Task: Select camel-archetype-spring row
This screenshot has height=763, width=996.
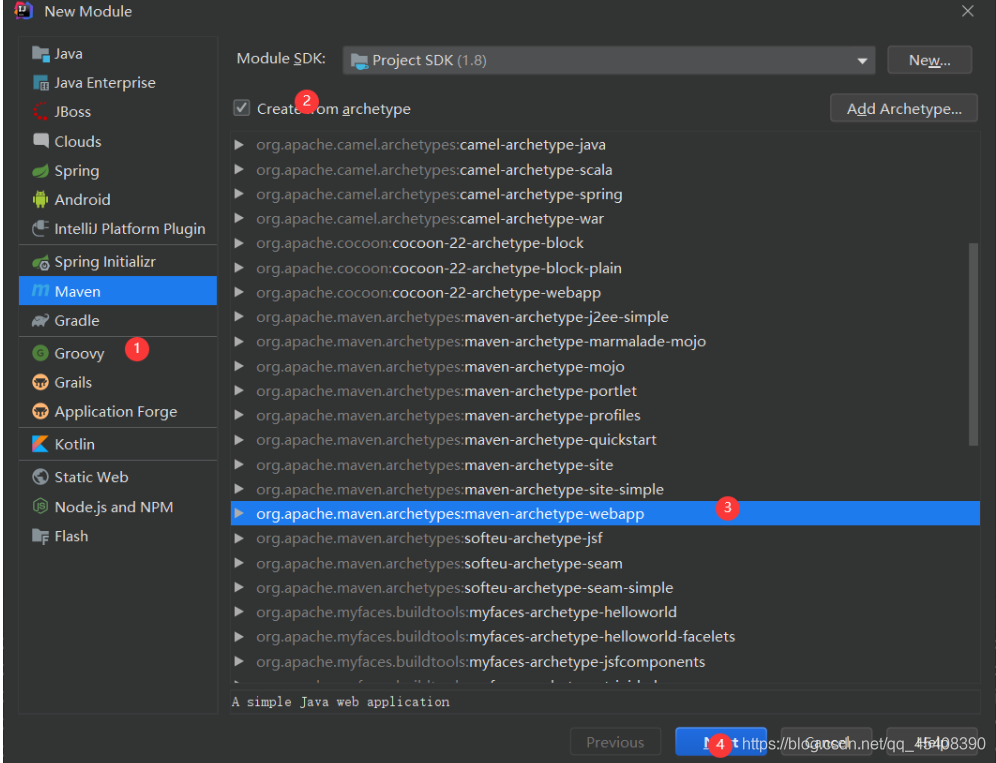Action: click(x=605, y=194)
